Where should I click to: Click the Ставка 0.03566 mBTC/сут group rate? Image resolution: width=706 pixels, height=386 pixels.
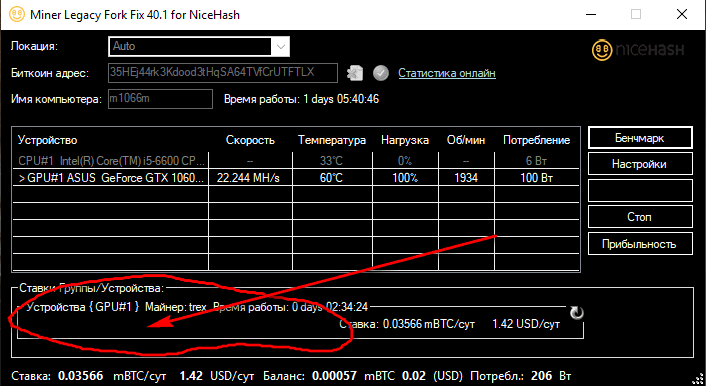407,324
